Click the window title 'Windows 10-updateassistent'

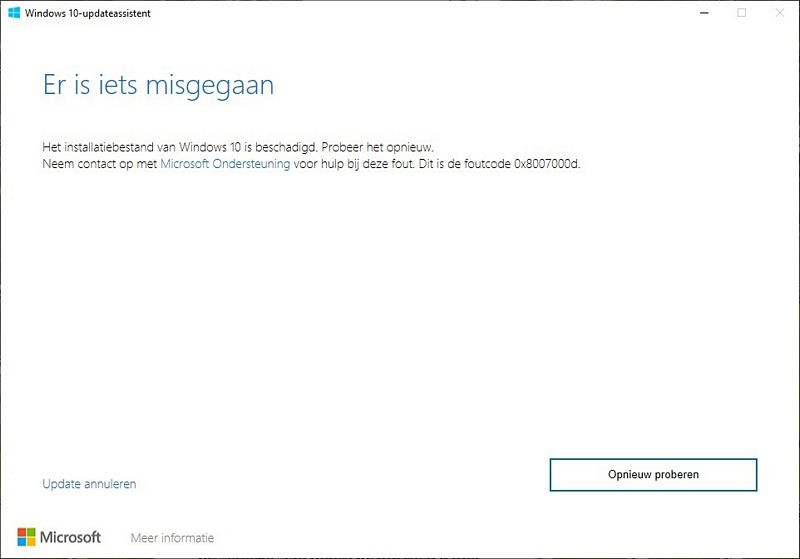point(88,13)
